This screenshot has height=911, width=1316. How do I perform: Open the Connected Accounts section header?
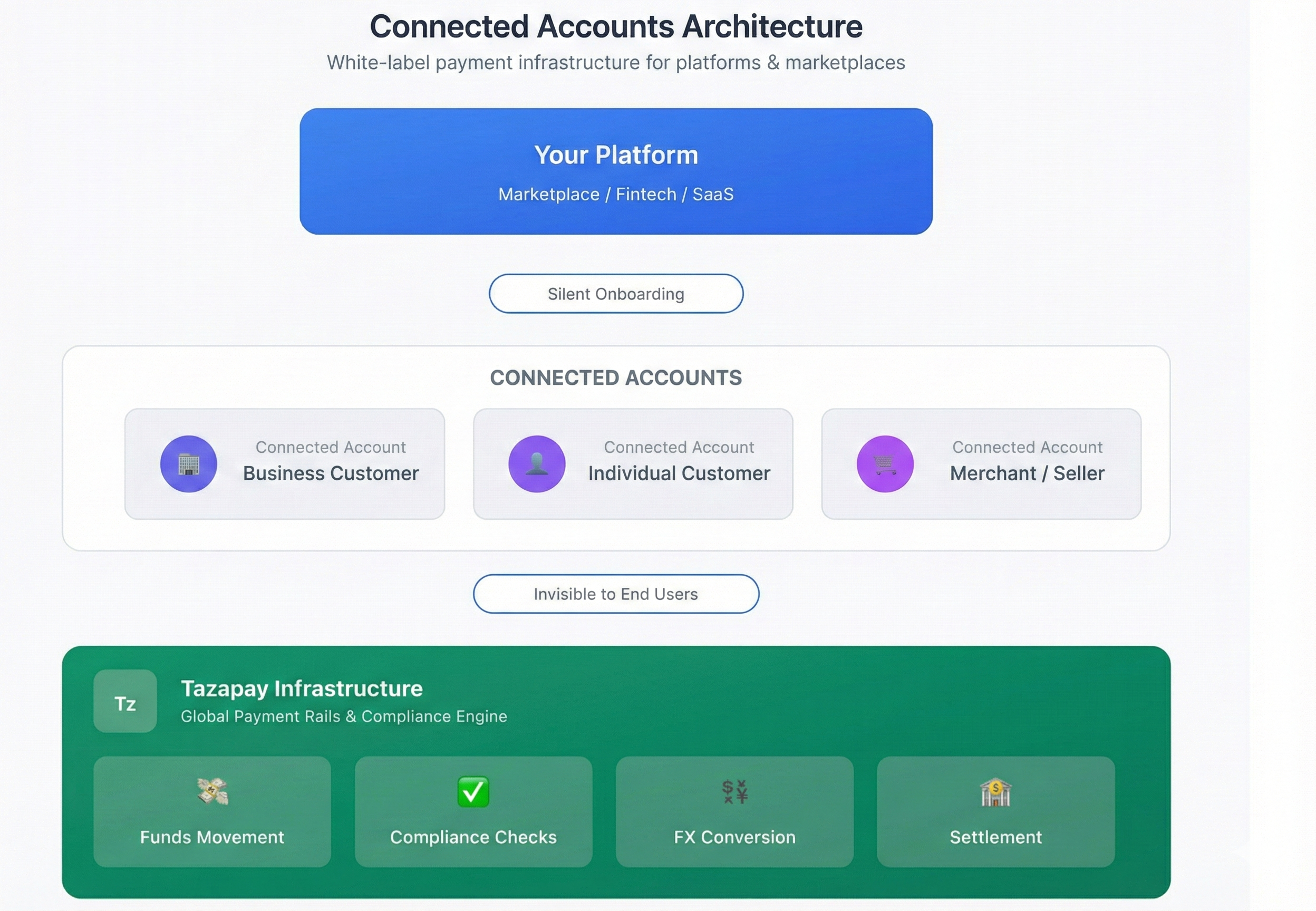pos(616,377)
